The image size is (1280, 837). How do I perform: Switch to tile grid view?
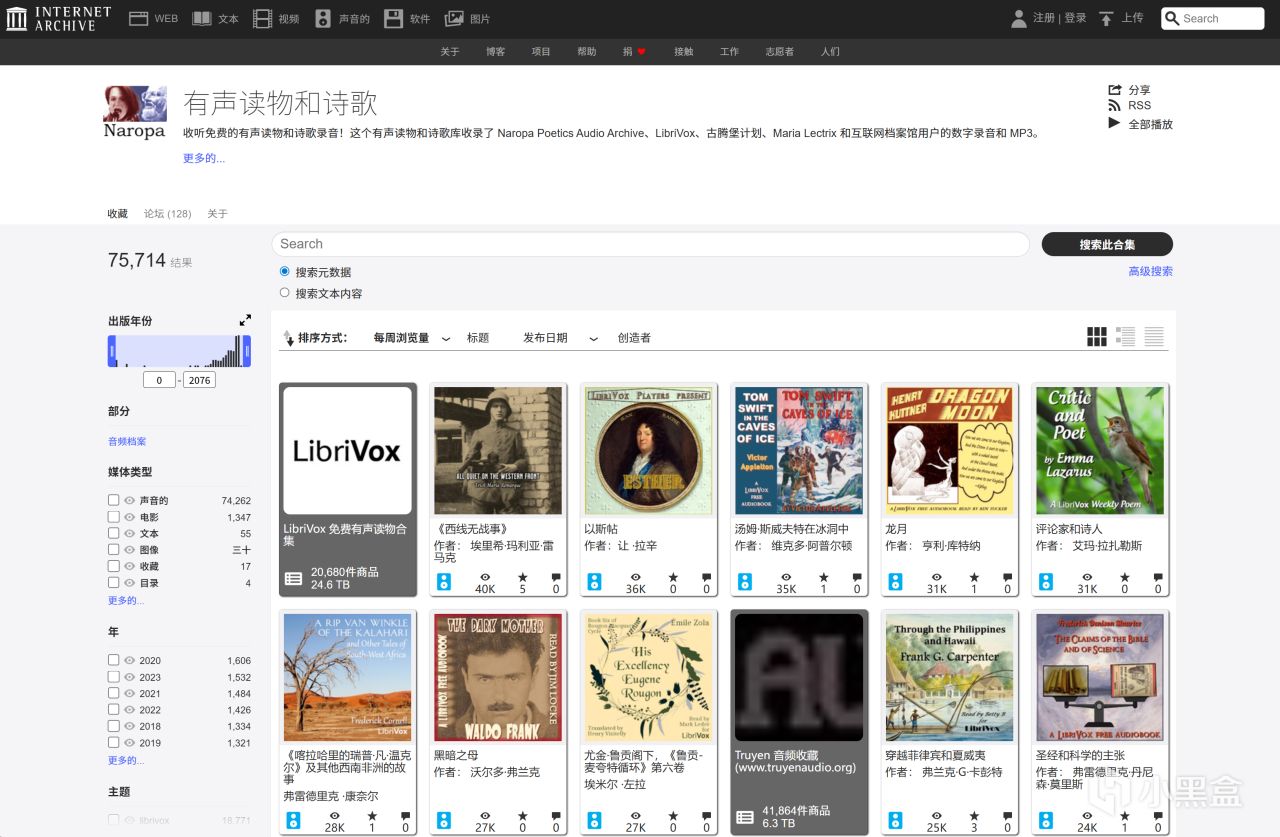[x=1097, y=337]
